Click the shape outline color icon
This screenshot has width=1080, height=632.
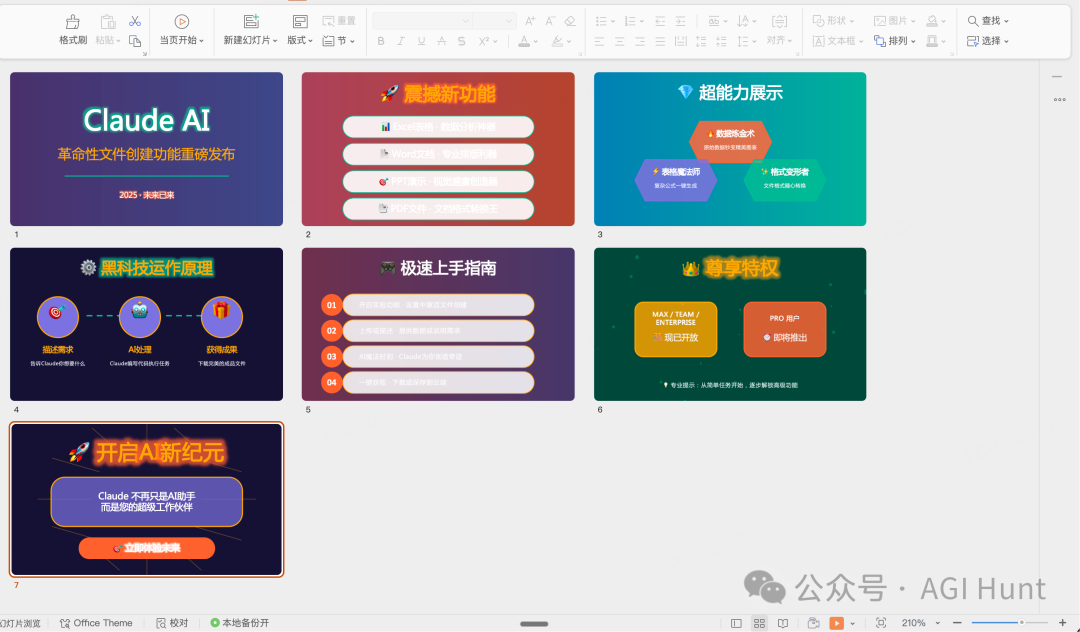pyautogui.click(x=932, y=41)
